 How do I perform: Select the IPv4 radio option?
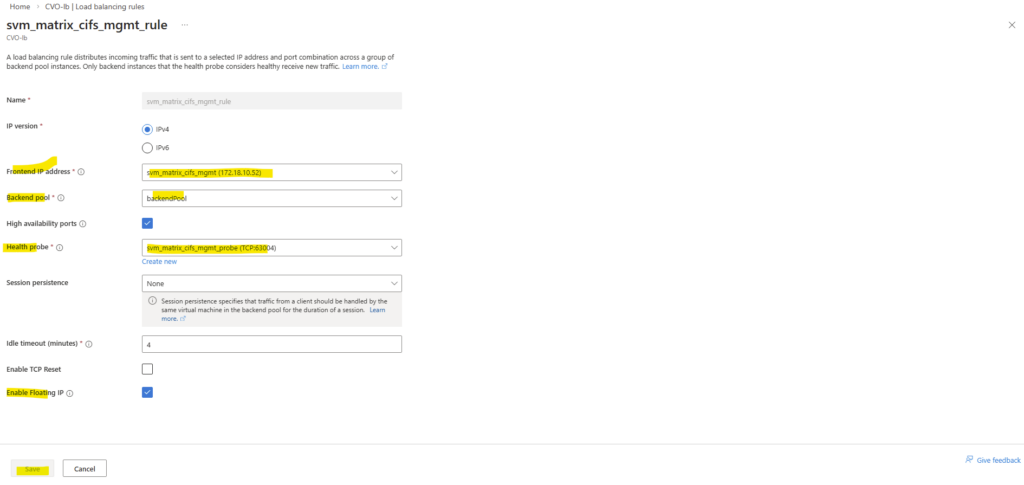click(x=148, y=129)
